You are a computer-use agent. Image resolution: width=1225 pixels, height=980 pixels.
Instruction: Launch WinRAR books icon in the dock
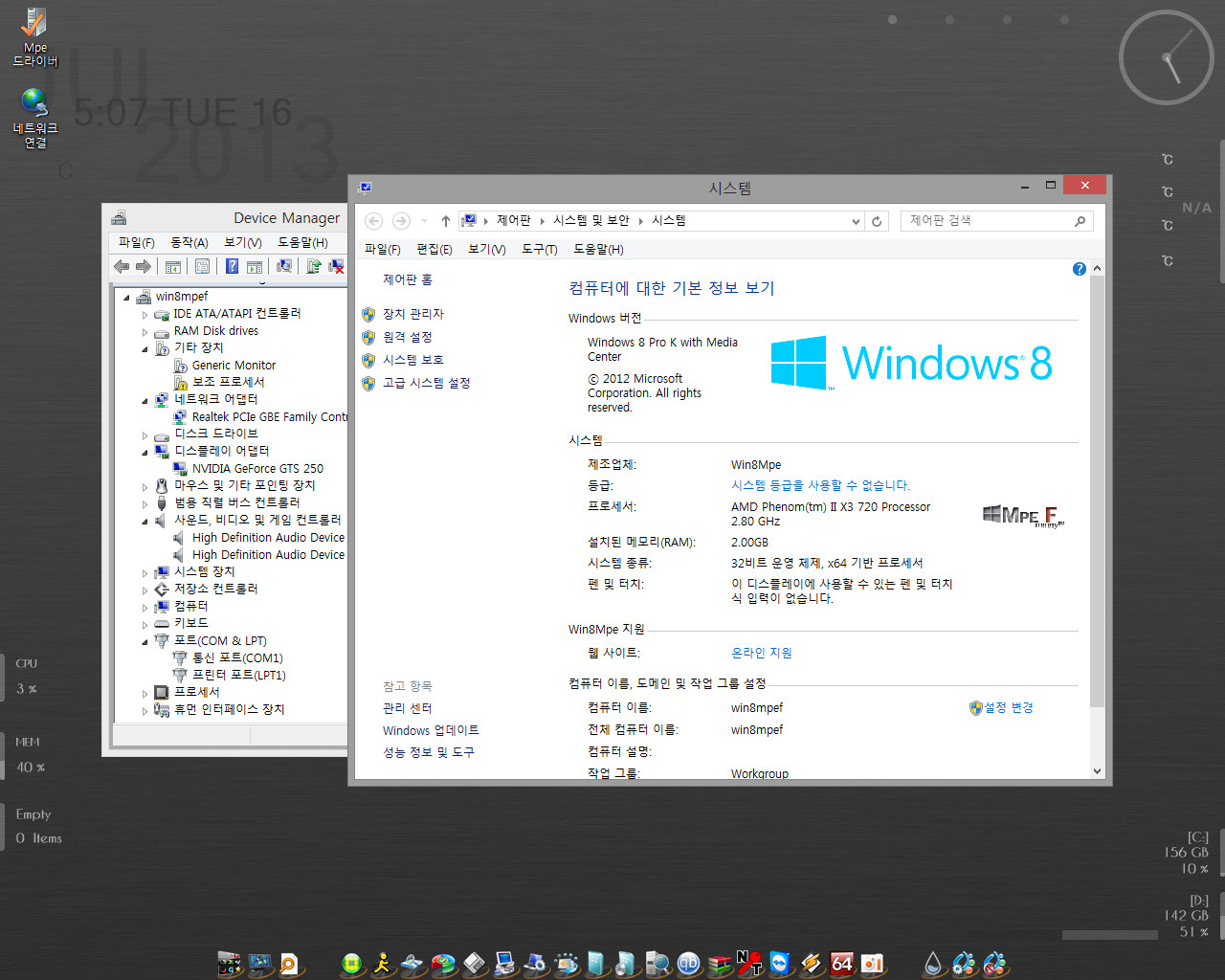pyautogui.click(x=719, y=963)
